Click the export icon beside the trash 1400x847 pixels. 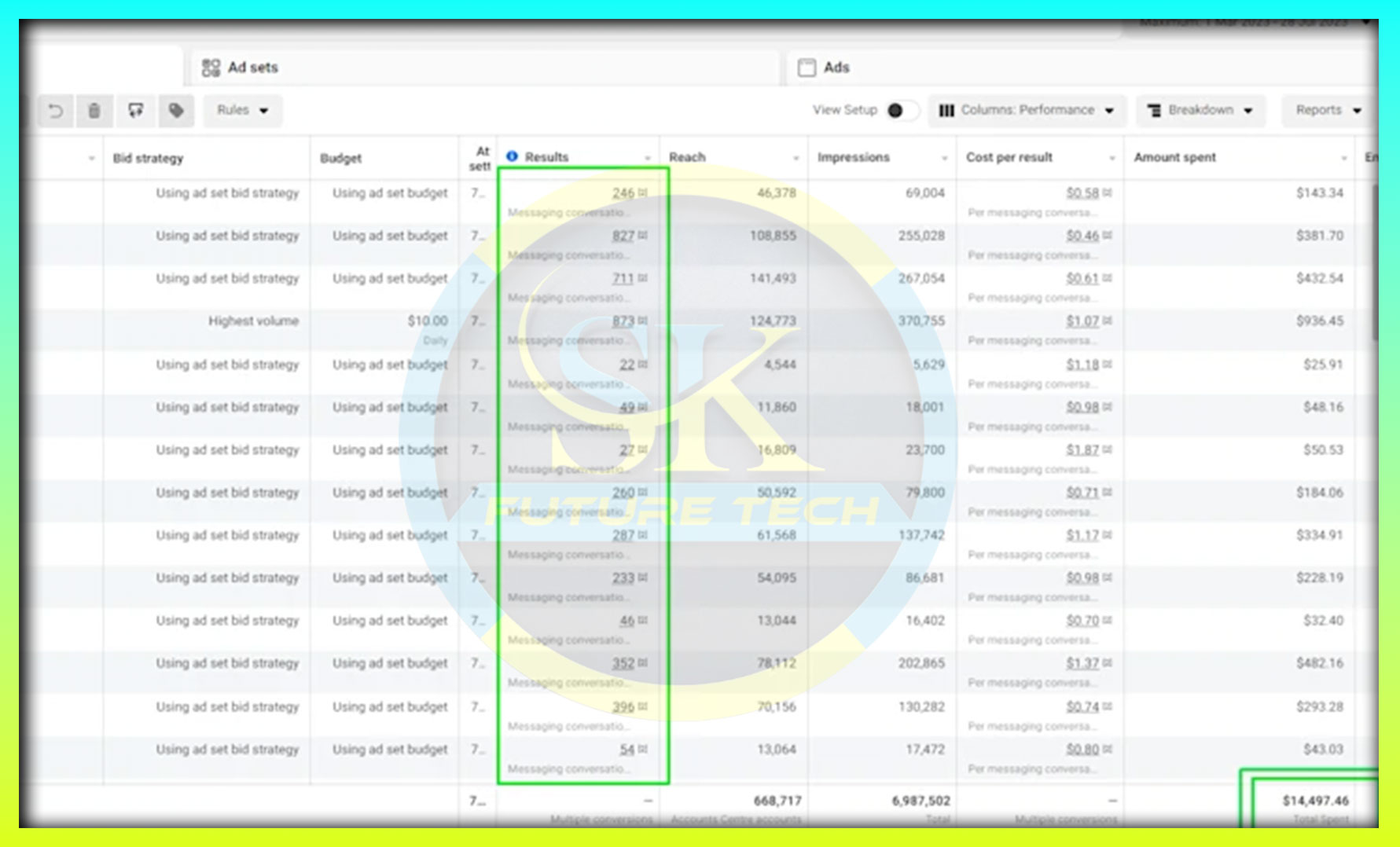[x=136, y=111]
